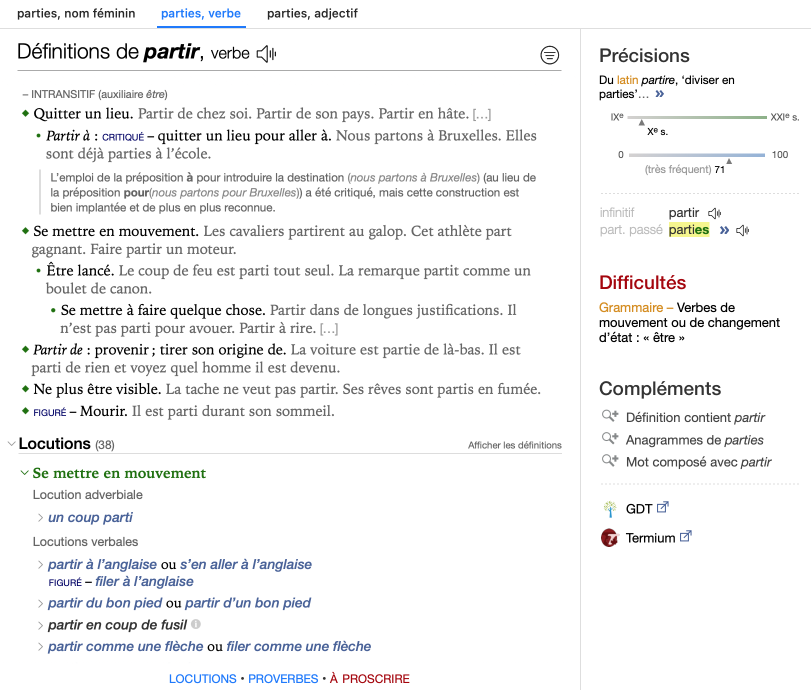Click search icon beside Anagrammes de parties

[609, 439]
